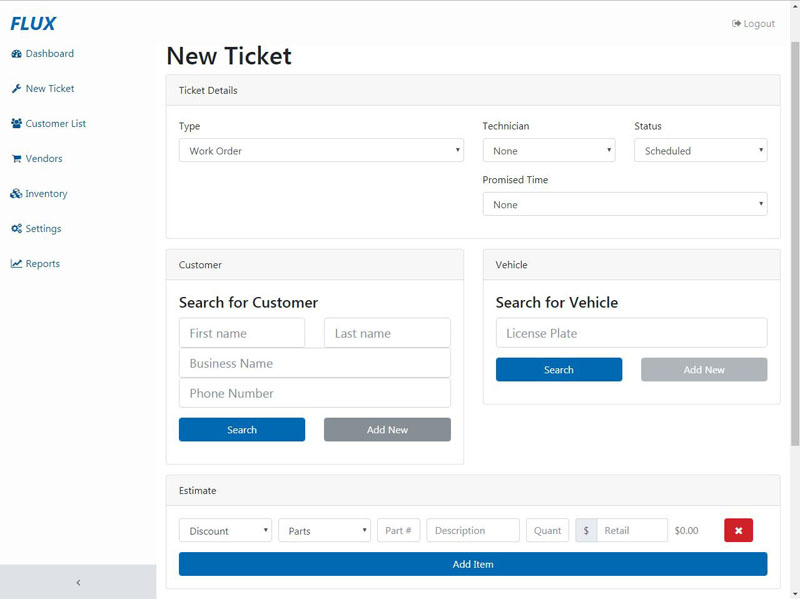This screenshot has height=599, width=800.
Task: Change the Status dropdown from Scheduled
Action: (x=700, y=151)
